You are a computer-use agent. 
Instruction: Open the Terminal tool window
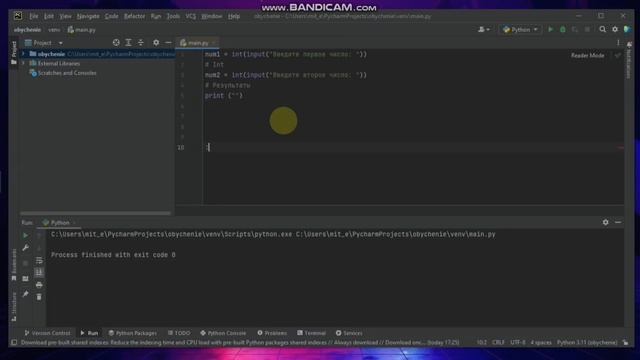tap(311, 333)
